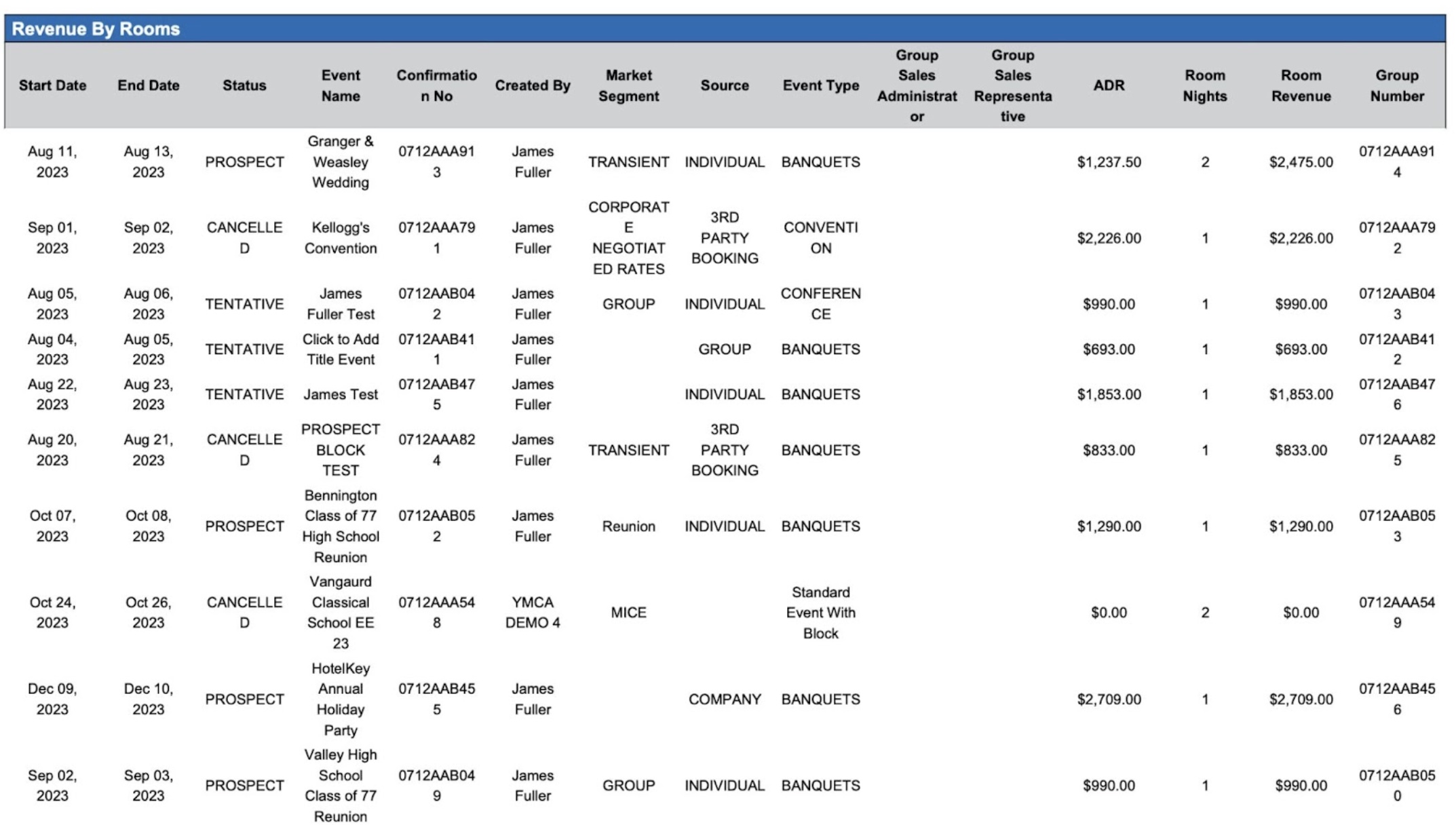Click confirmation number 0712AAB042
Screen dimensions: 1456x825
pyautogui.click(x=436, y=304)
